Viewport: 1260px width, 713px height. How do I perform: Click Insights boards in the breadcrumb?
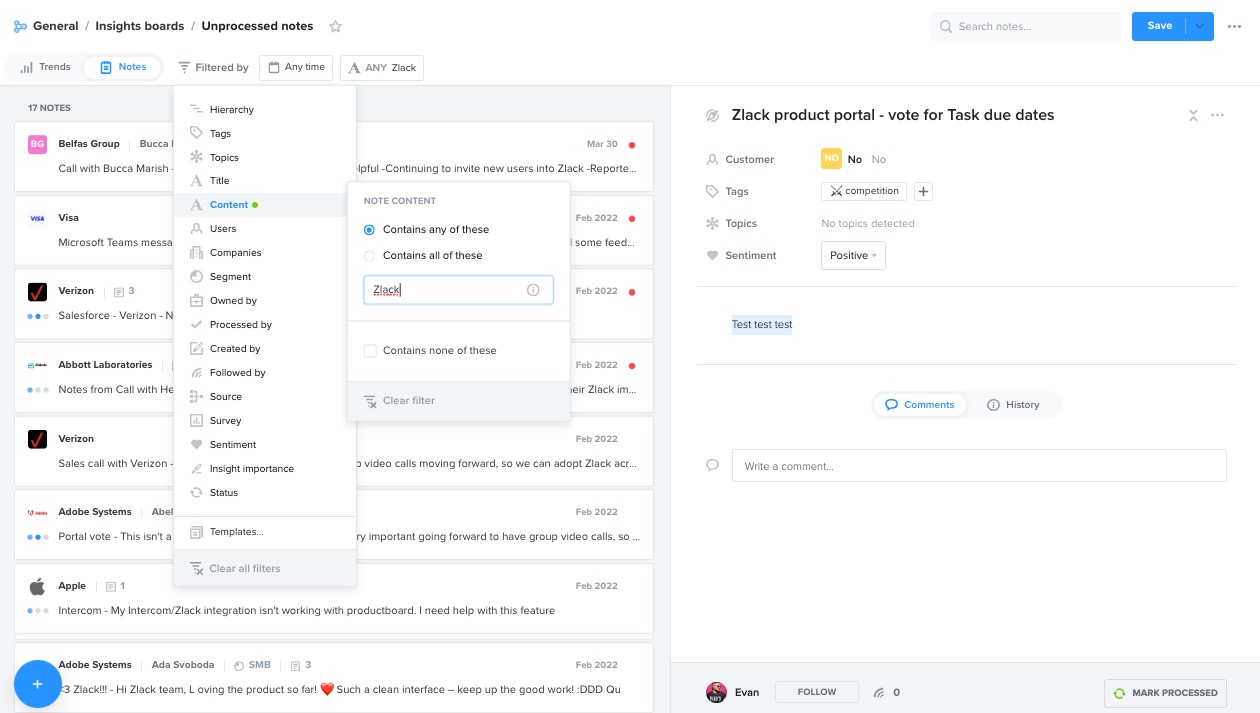[x=139, y=26]
